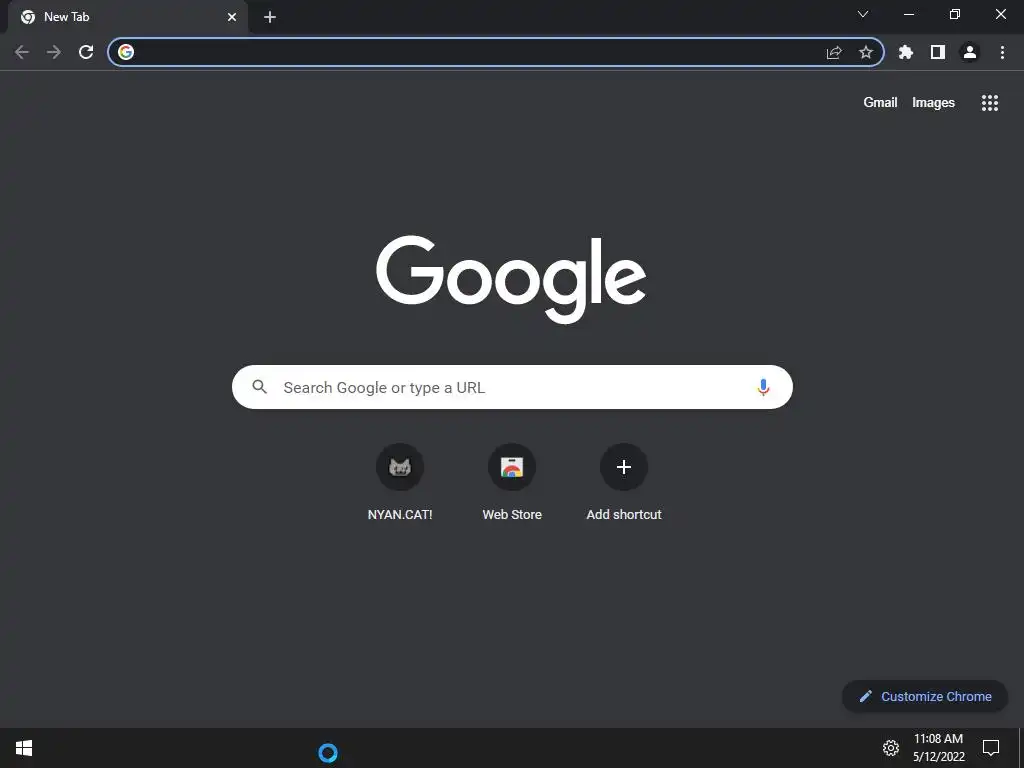Open the Action Center notifications icon
The height and width of the screenshot is (768, 1024).
click(991, 748)
